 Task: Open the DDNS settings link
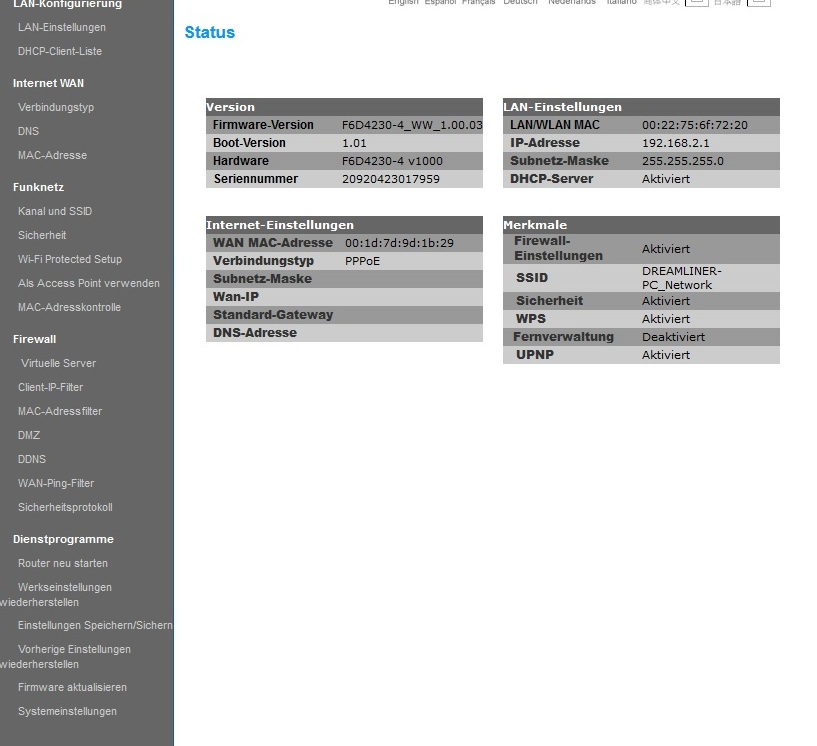(32, 459)
